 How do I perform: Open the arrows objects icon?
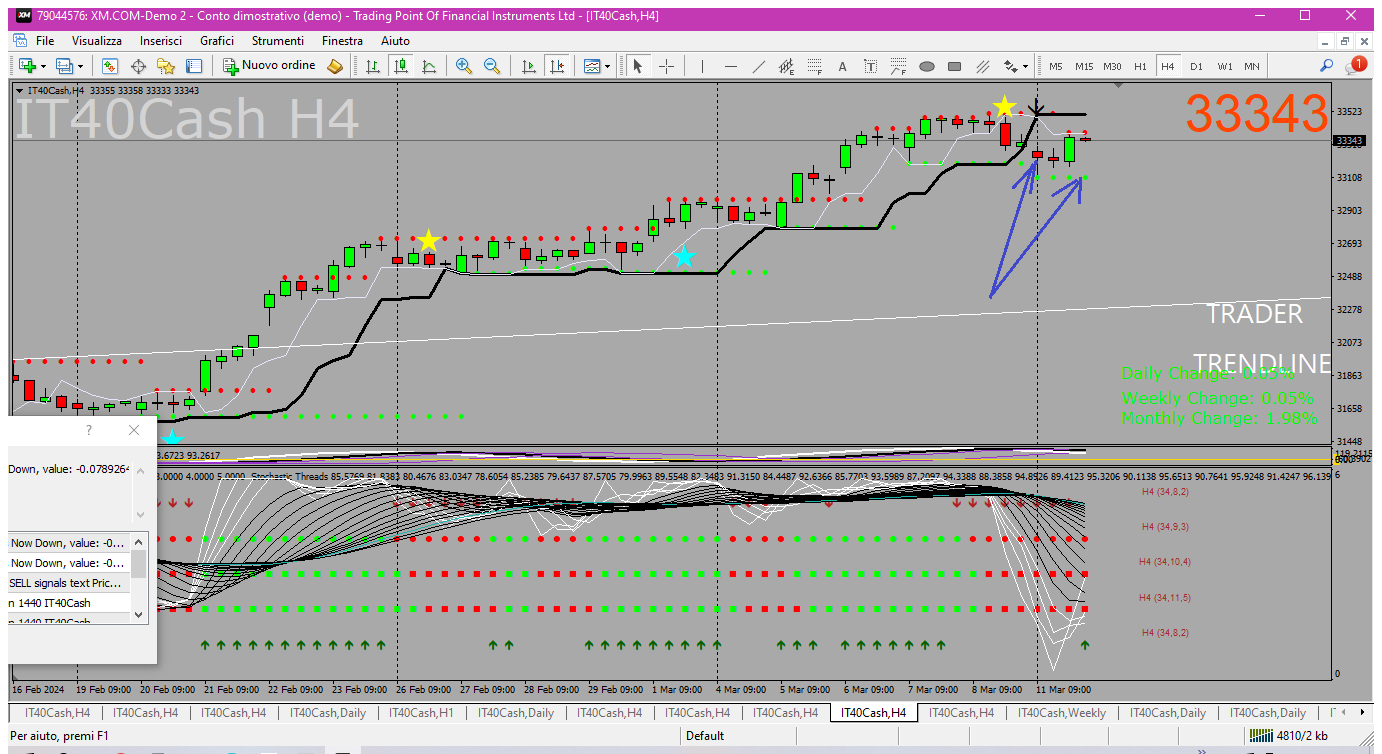pos(1010,66)
